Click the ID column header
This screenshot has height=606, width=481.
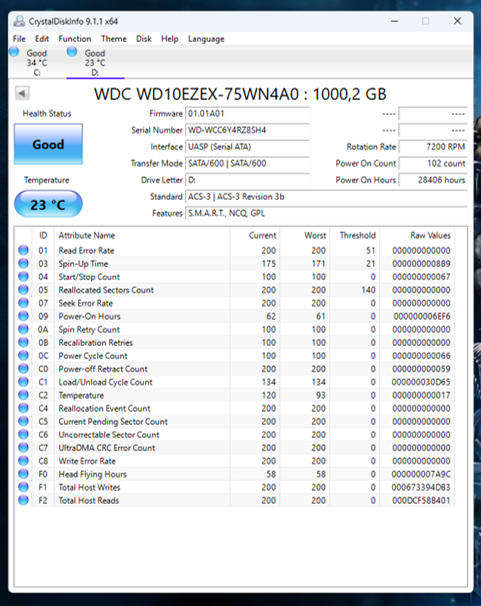43,235
